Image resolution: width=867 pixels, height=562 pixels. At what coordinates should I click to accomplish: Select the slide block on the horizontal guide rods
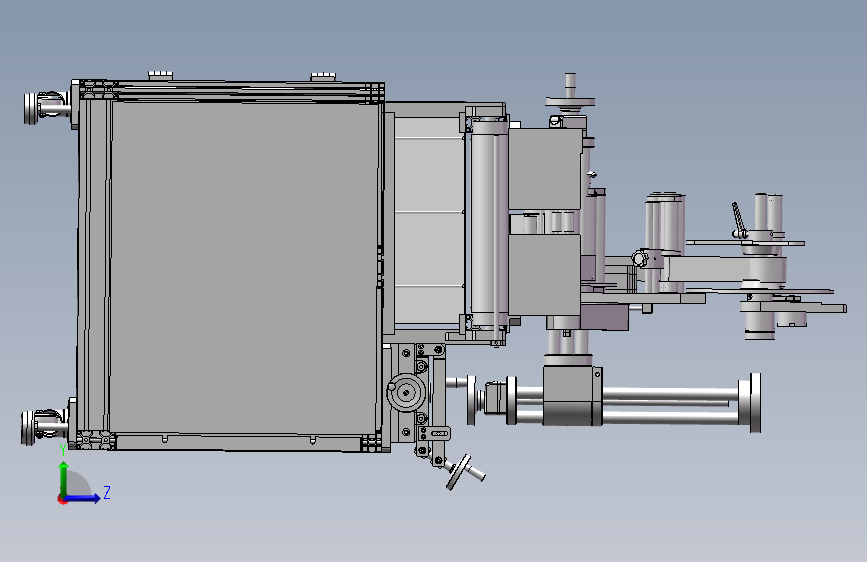572,396
